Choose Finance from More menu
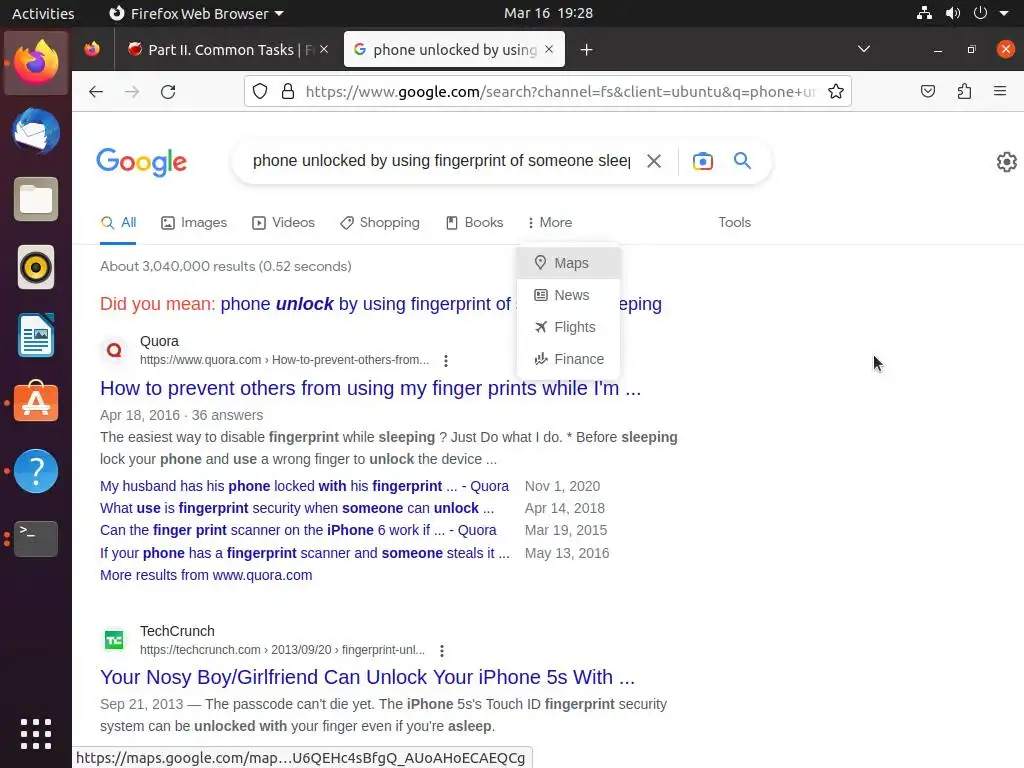Image resolution: width=1024 pixels, height=768 pixels. click(568, 359)
